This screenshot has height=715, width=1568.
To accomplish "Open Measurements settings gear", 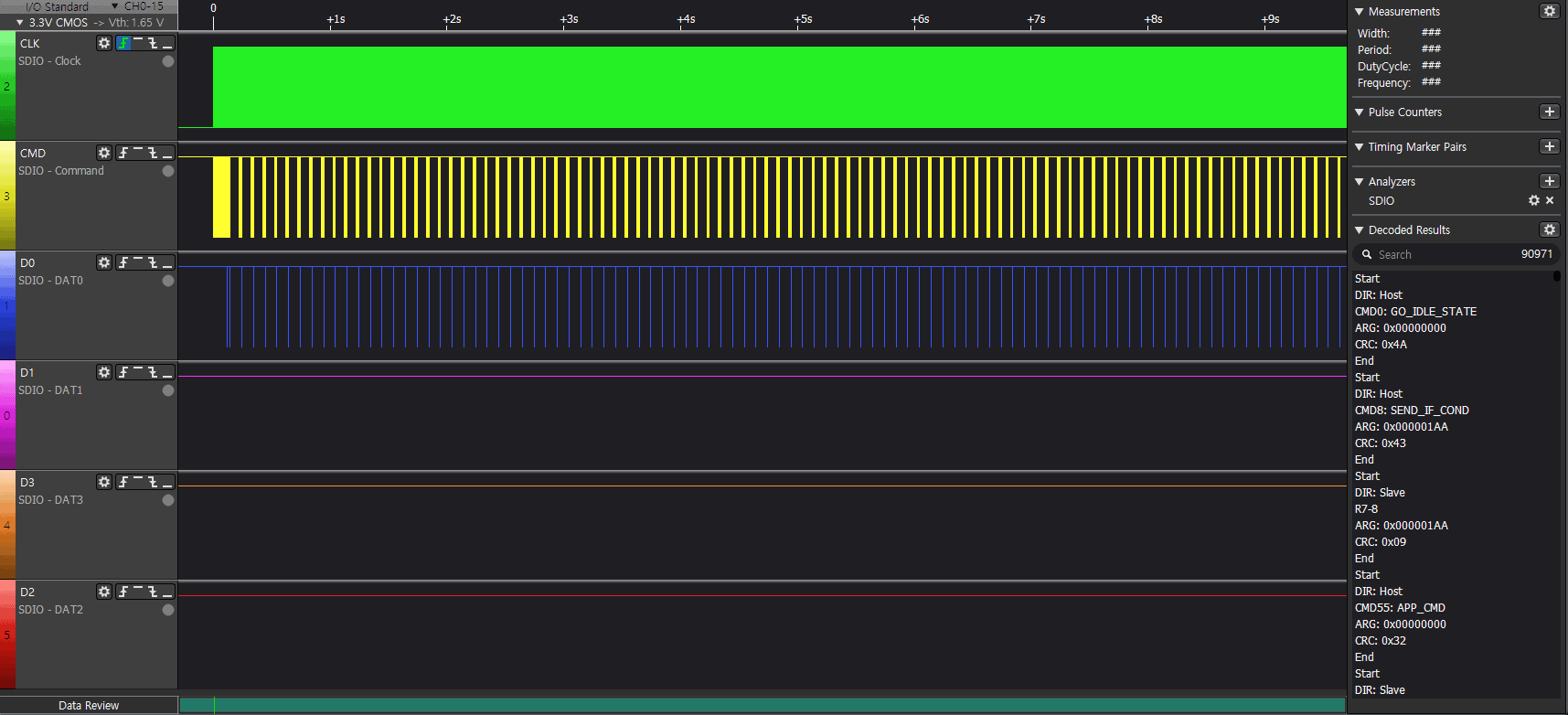I will pyautogui.click(x=1549, y=11).
